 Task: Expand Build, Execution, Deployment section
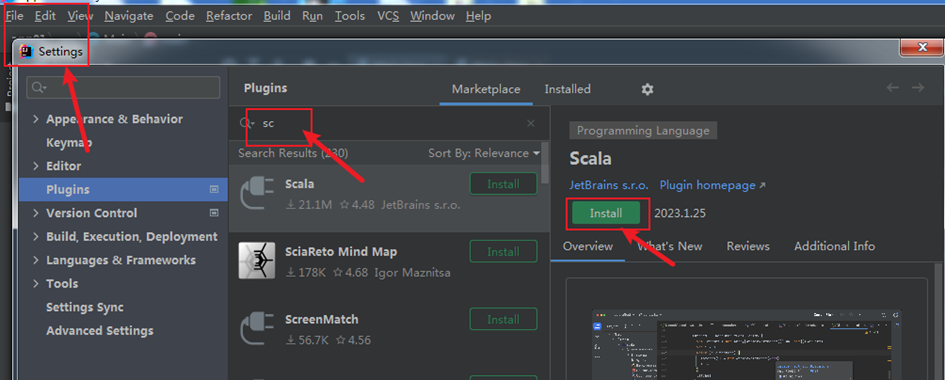tap(36, 237)
